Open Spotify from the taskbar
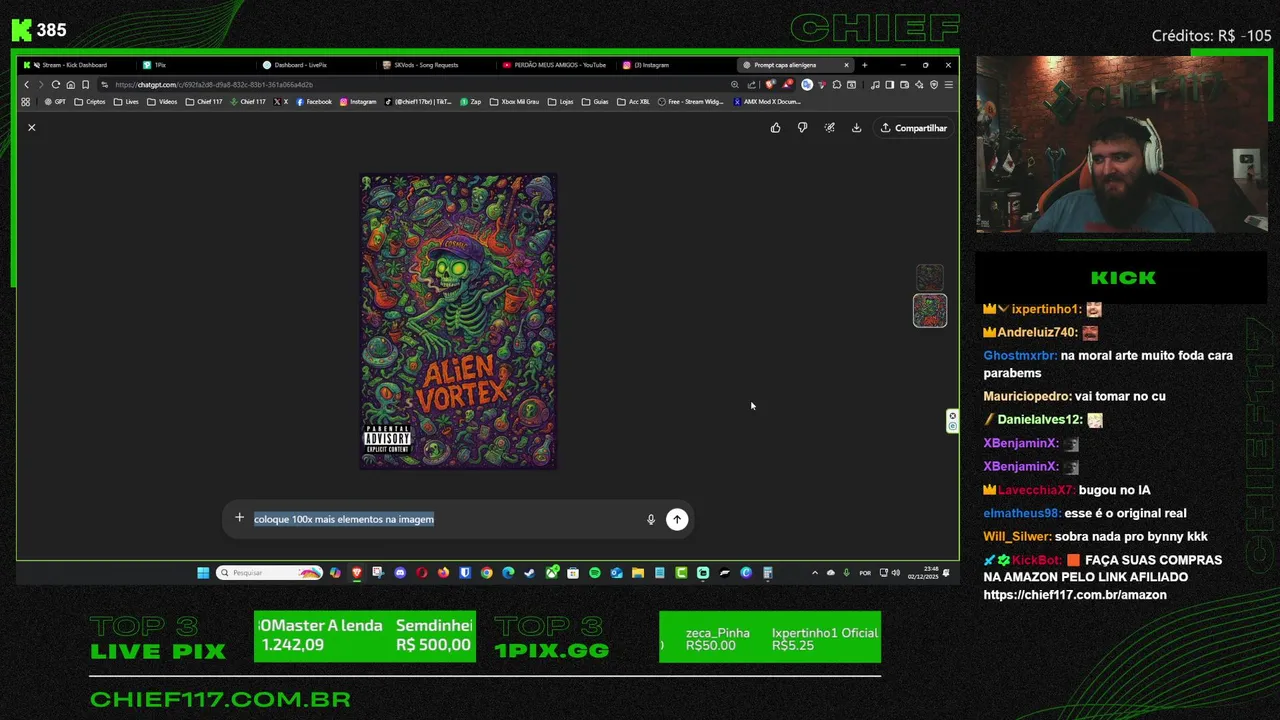Image resolution: width=1280 pixels, height=720 pixels. 595,573
